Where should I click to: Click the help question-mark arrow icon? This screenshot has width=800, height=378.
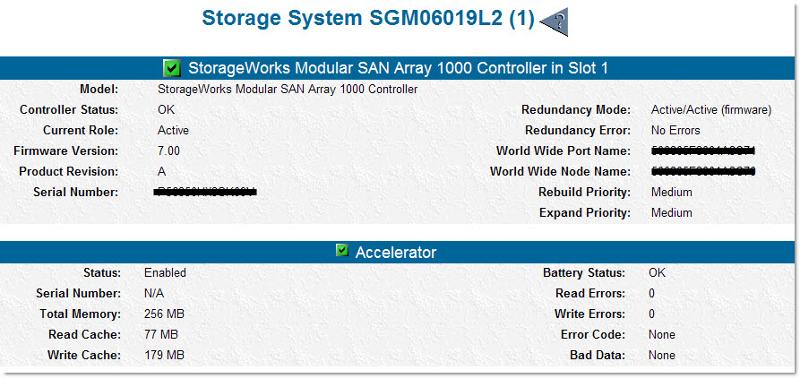pyautogui.click(x=554, y=22)
